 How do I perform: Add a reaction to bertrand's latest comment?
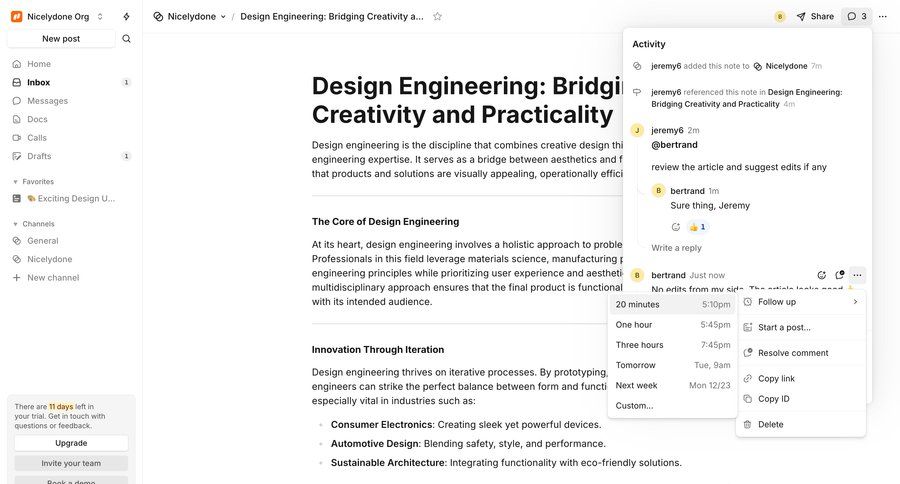(x=821, y=275)
